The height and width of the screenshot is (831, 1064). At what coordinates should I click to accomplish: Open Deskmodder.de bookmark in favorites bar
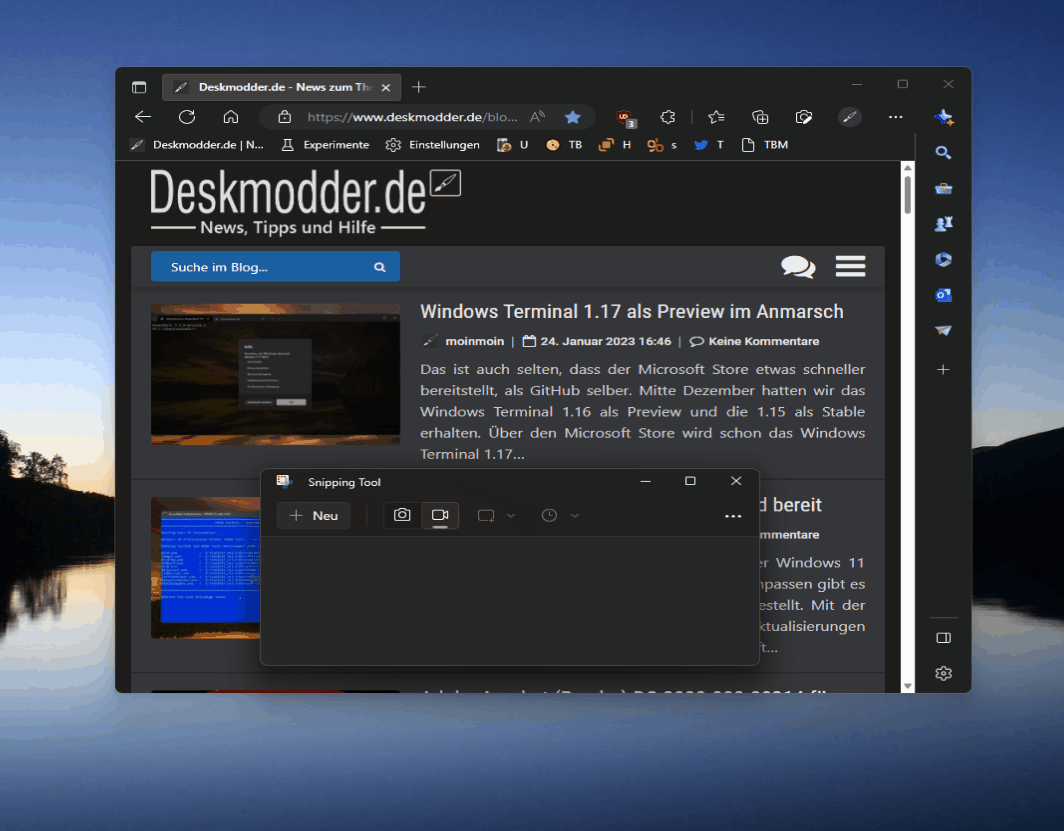coord(197,144)
